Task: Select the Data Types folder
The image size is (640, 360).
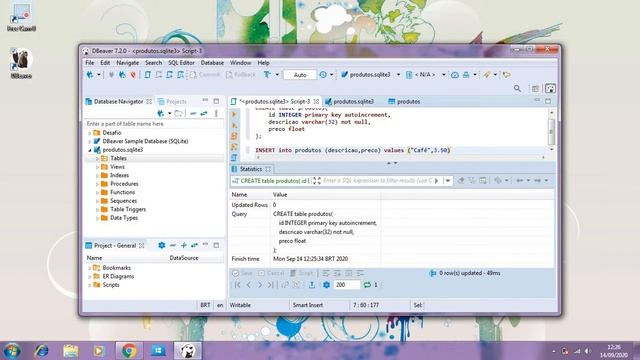Action: tap(124, 218)
